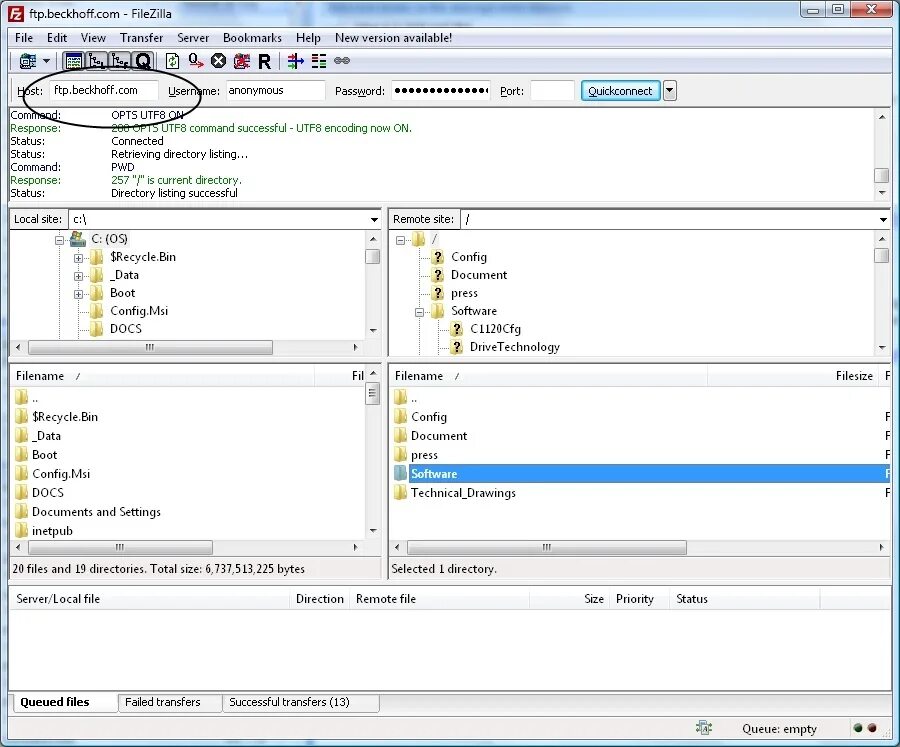Open the Help menu
Viewport: 900px width, 747px height.
pyautogui.click(x=308, y=38)
